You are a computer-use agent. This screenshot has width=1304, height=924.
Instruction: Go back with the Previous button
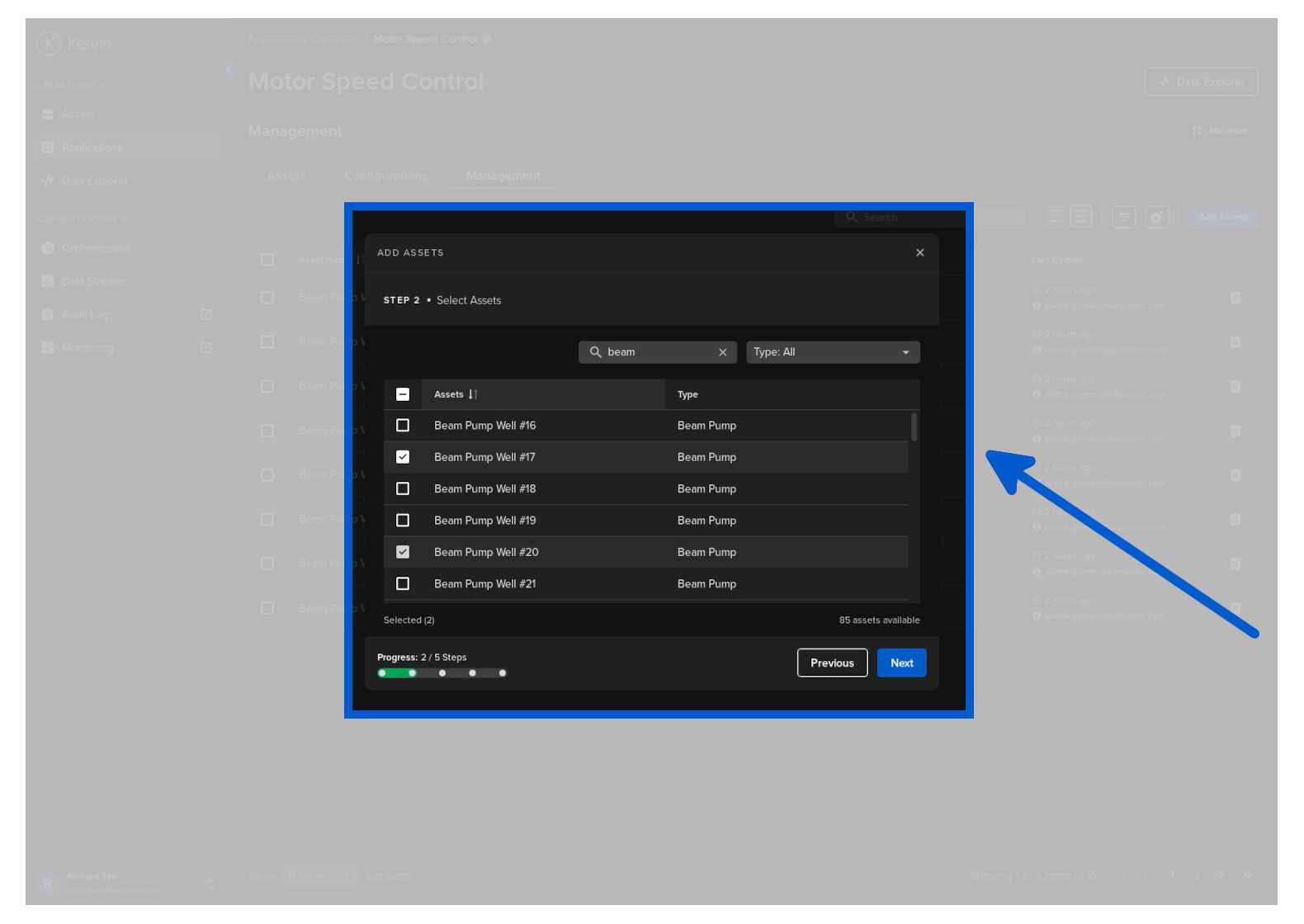[832, 663]
